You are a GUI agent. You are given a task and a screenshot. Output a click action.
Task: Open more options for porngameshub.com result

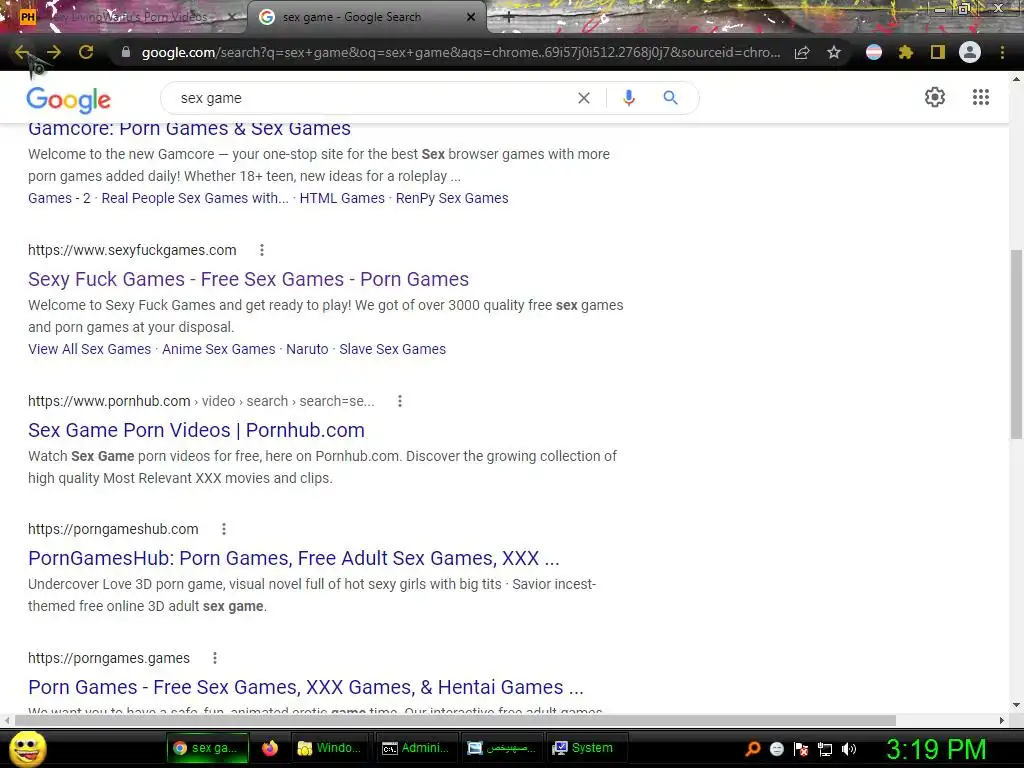(224, 529)
